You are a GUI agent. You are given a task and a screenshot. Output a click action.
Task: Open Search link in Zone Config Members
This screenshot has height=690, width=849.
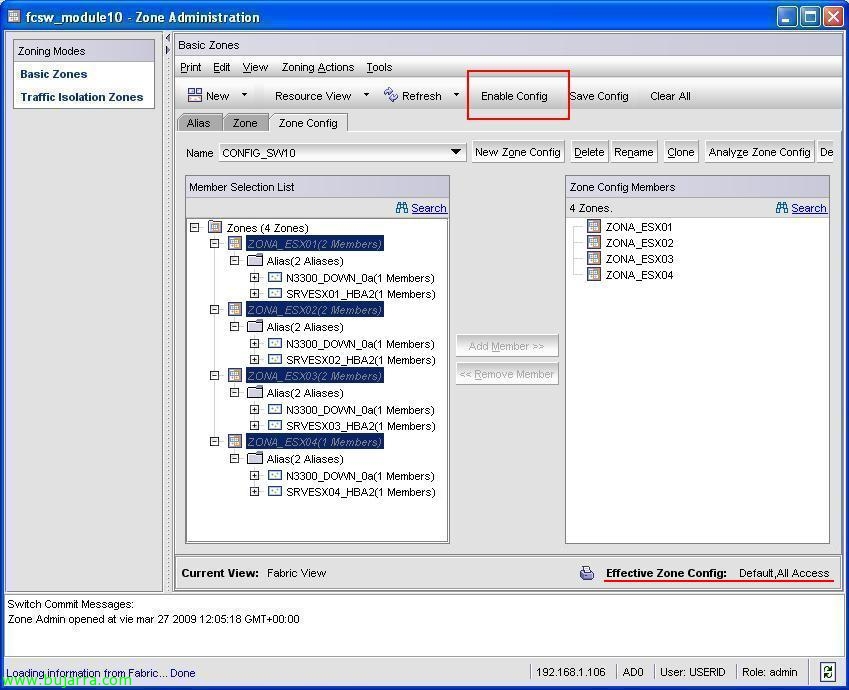click(808, 208)
